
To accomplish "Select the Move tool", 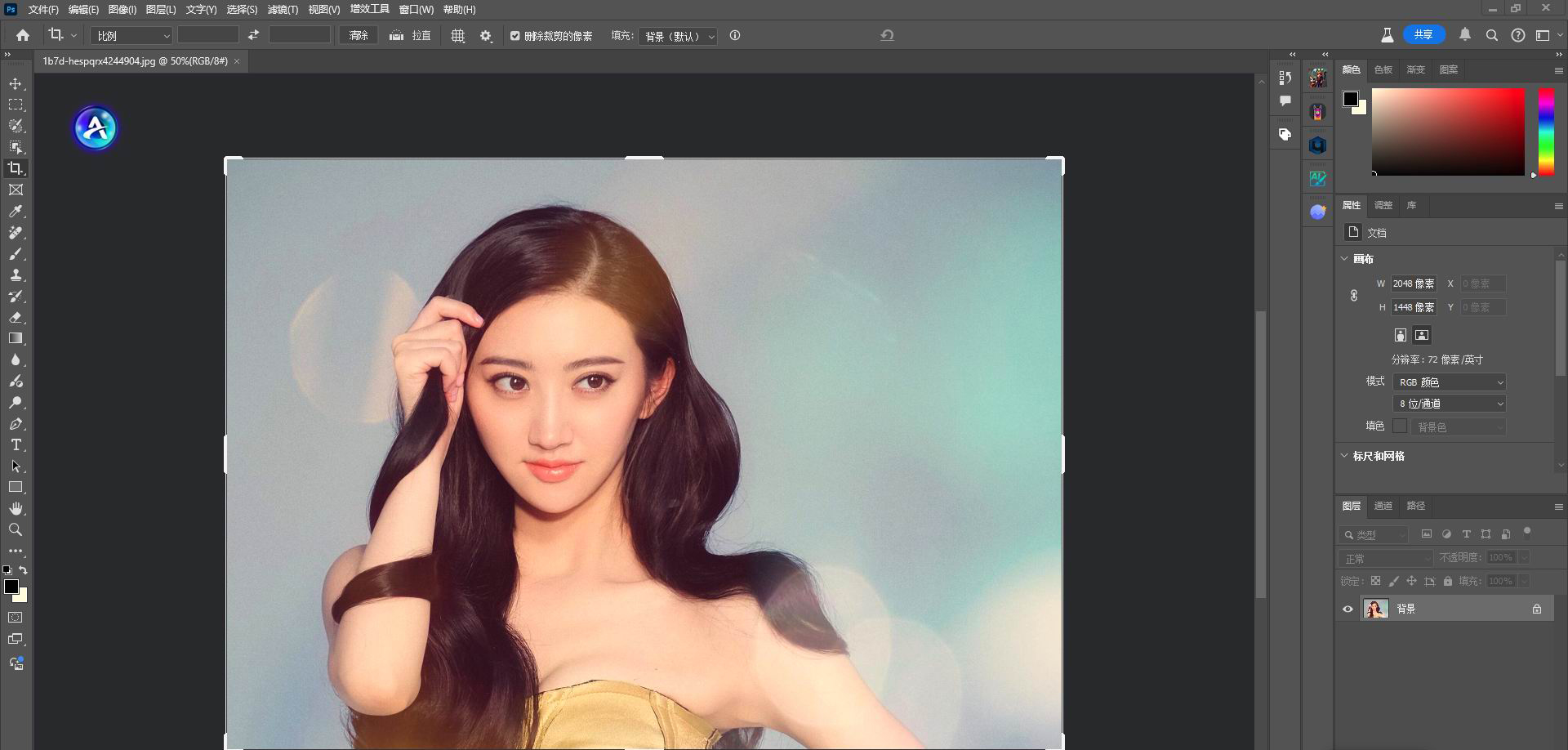I will pos(16,84).
